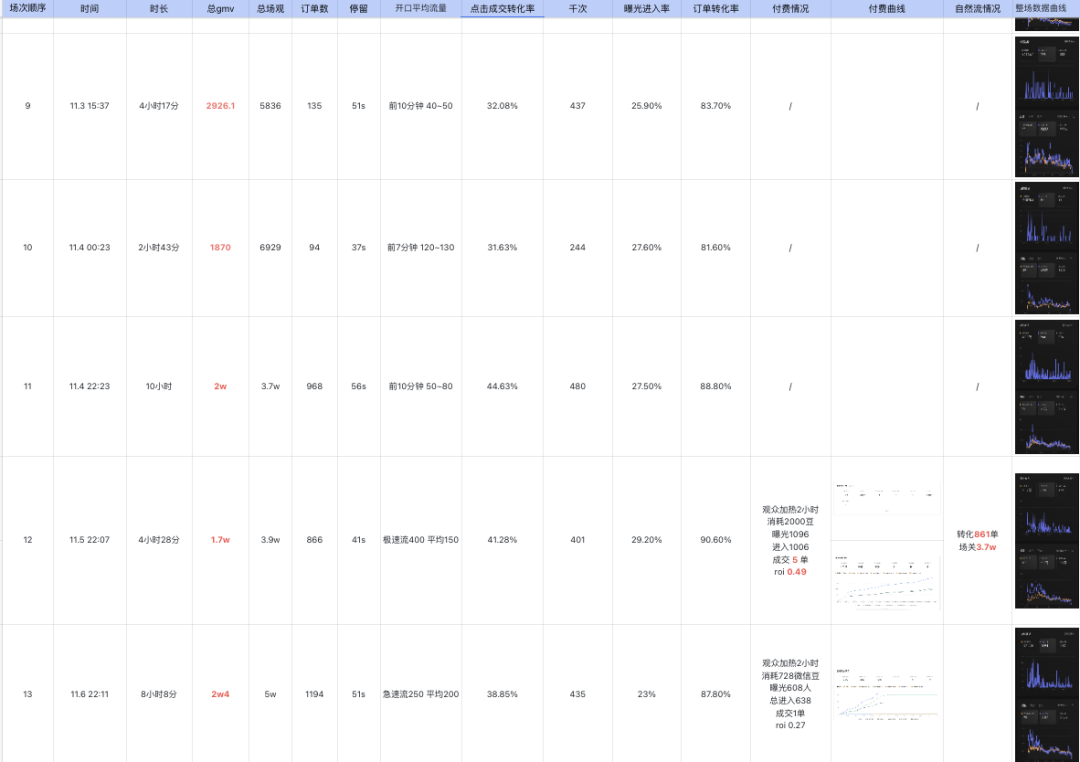The height and width of the screenshot is (762, 1080).
Task: Open the 付费曲线 chart image in row 13
Action: (x=886, y=694)
